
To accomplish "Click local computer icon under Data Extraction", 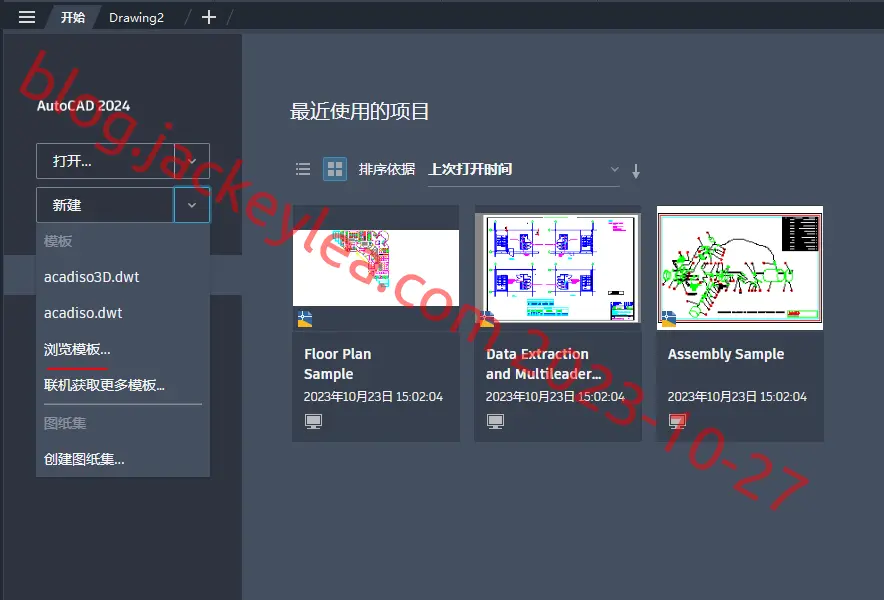I will 496,421.
